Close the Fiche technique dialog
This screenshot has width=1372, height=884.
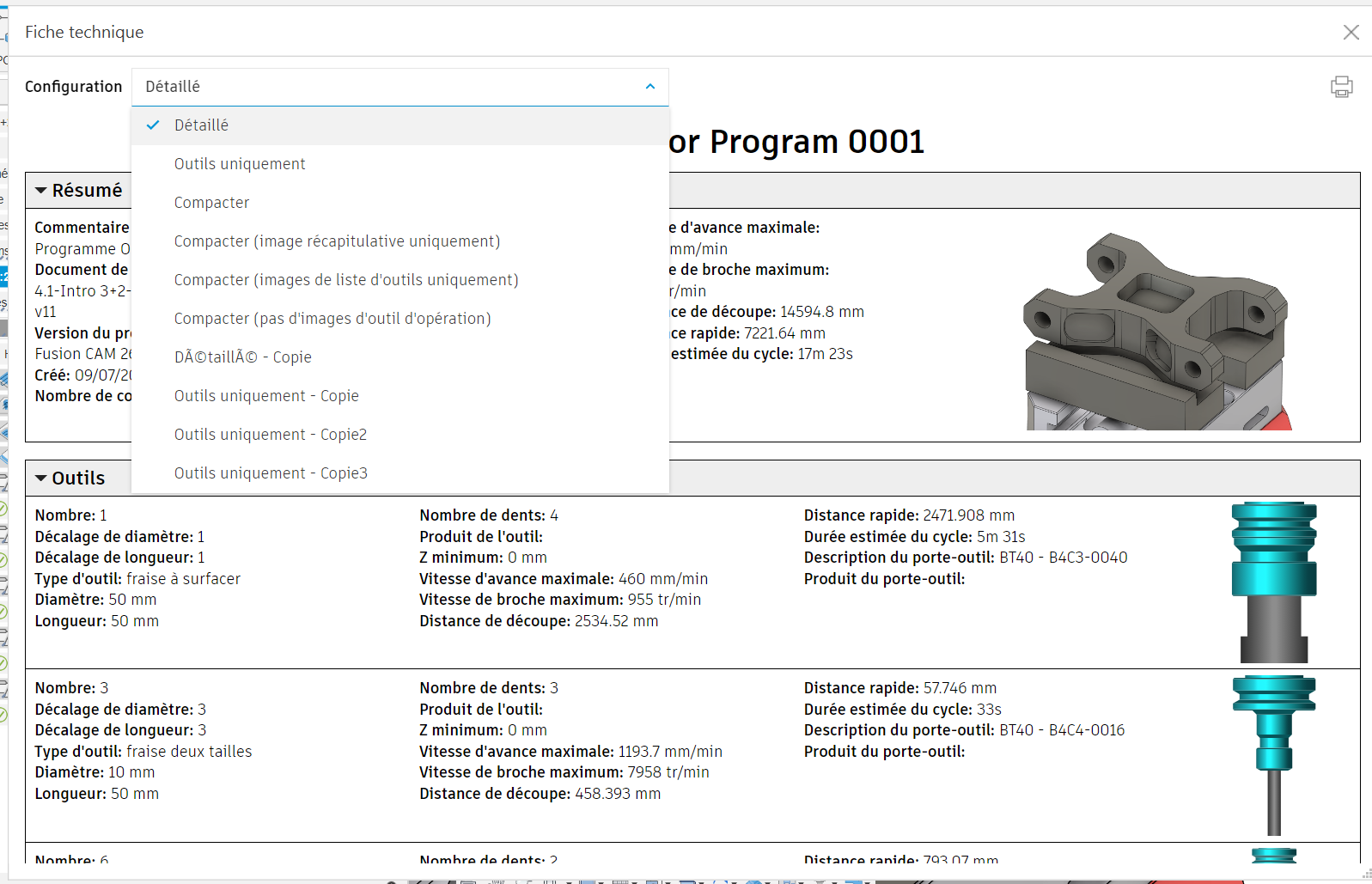coord(1351,32)
